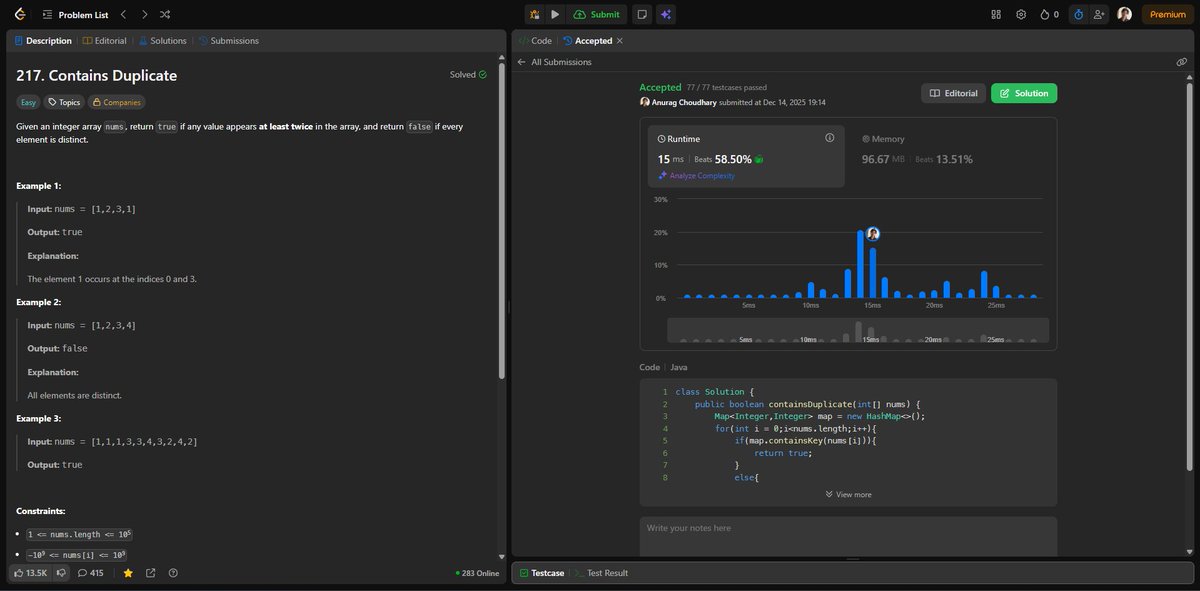Open the settings gear icon
This screenshot has width=1200, height=591.
tap(1021, 14)
